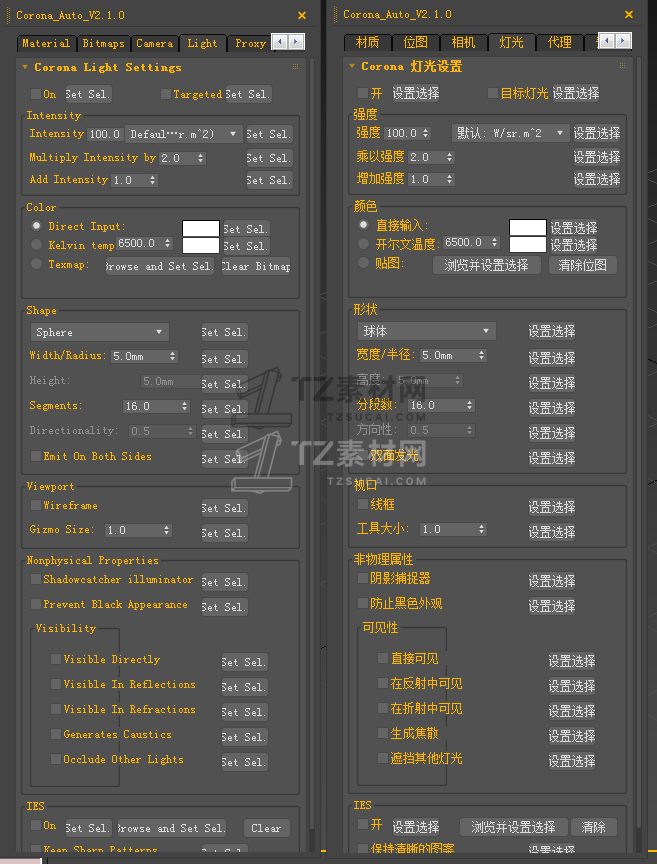The height and width of the screenshot is (864, 657).
Task: Toggle the Targeted checkbox
Action: tap(165, 94)
